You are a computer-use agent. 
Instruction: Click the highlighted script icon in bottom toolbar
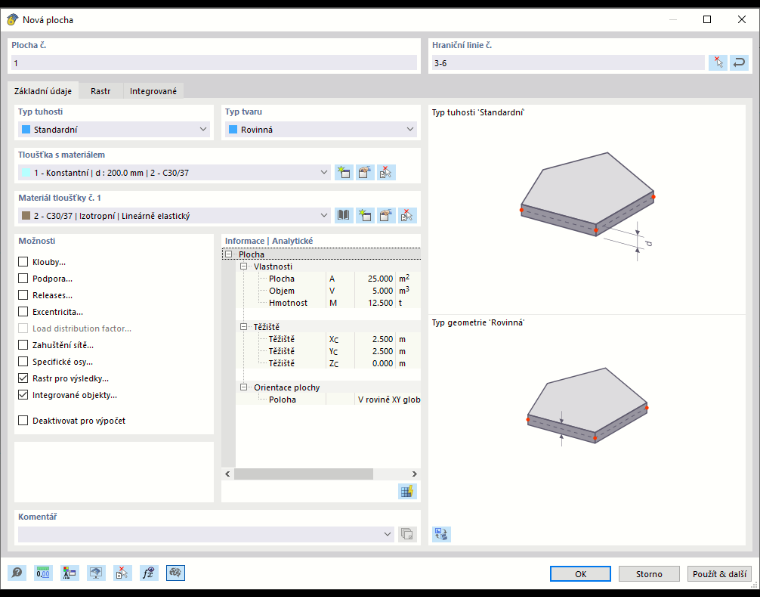tap(175, 573)
